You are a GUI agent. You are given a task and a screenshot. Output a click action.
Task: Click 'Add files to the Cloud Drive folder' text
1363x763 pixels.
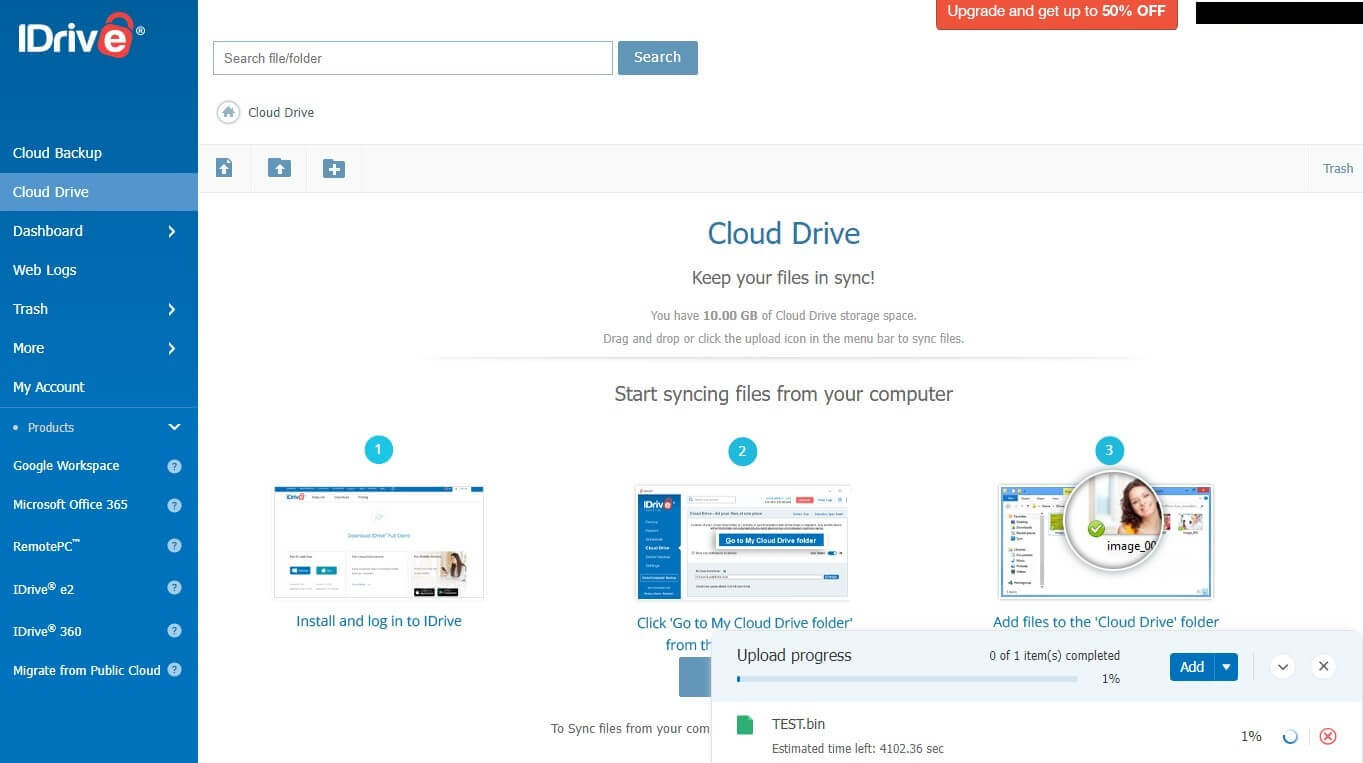click(x=1106, y=622)
